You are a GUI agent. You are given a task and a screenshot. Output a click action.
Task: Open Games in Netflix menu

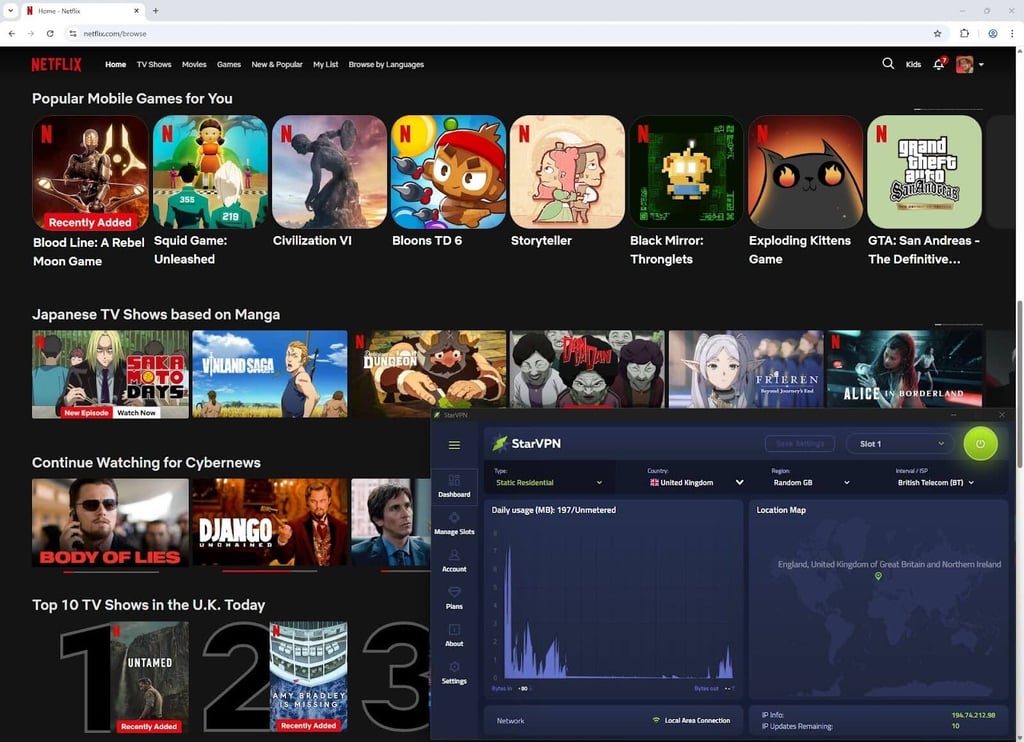[229, 65]
